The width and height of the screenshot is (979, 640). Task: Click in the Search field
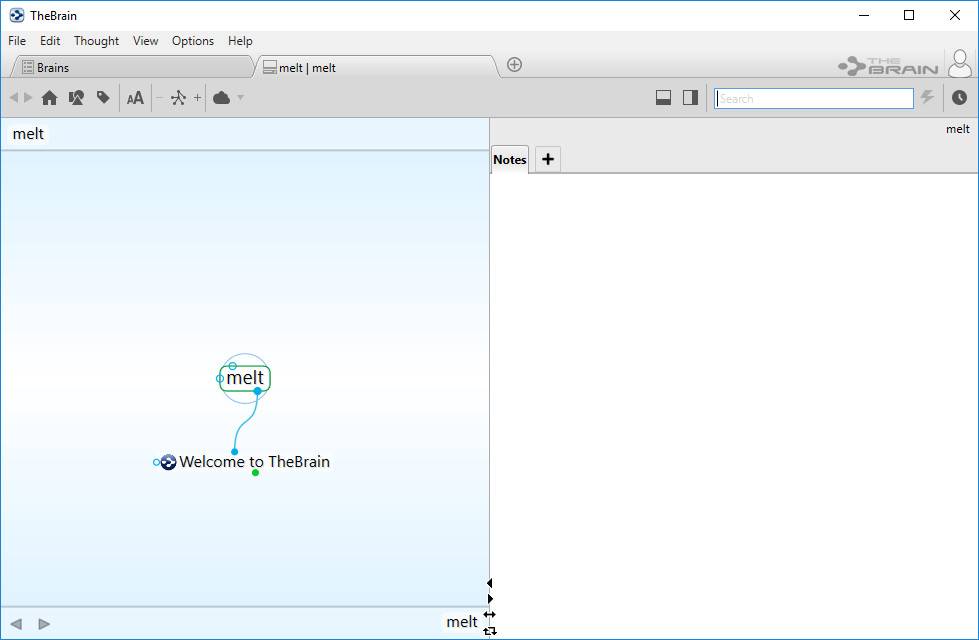(814, 99)
